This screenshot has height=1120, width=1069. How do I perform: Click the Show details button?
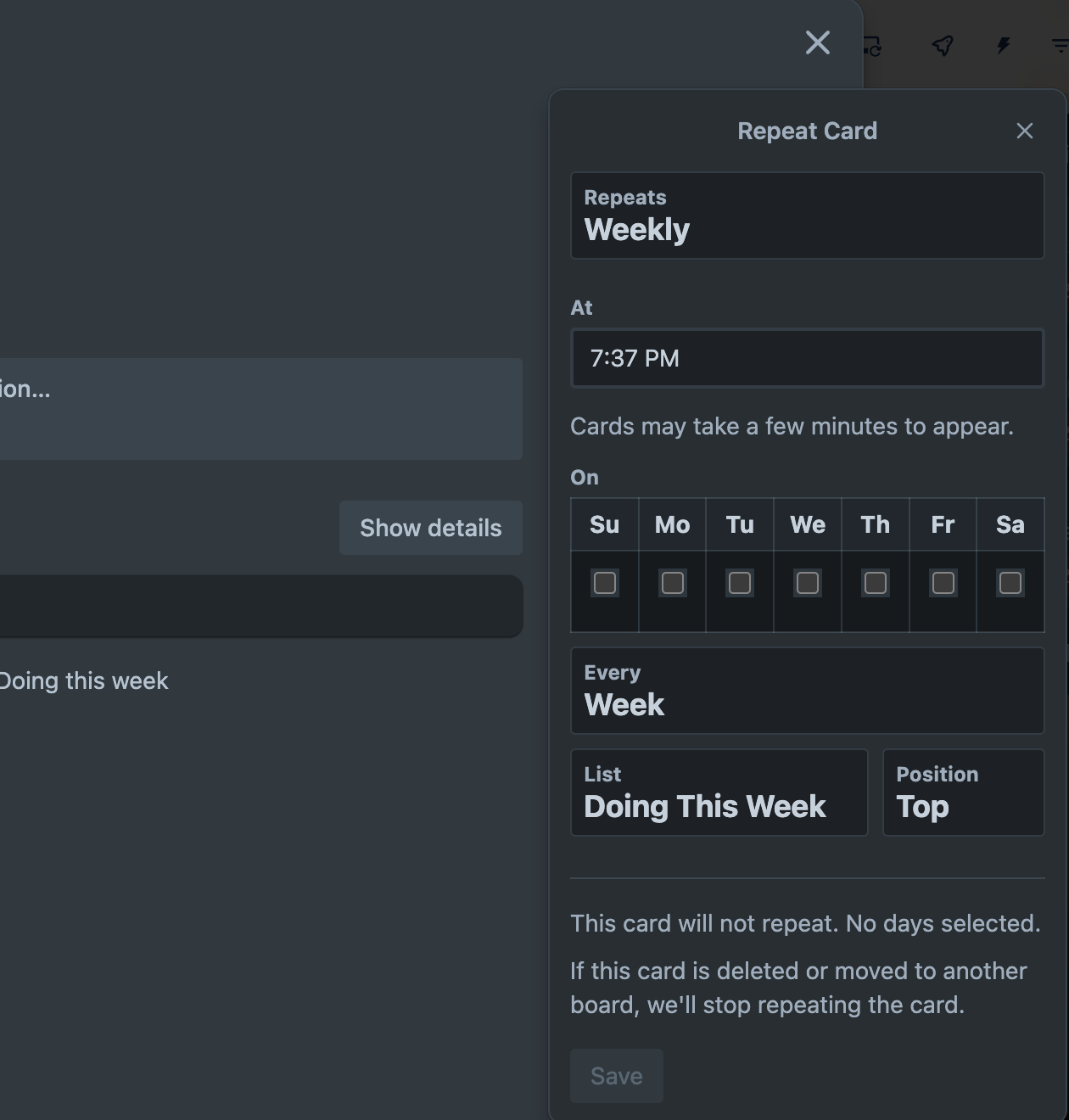coord(431,528)
